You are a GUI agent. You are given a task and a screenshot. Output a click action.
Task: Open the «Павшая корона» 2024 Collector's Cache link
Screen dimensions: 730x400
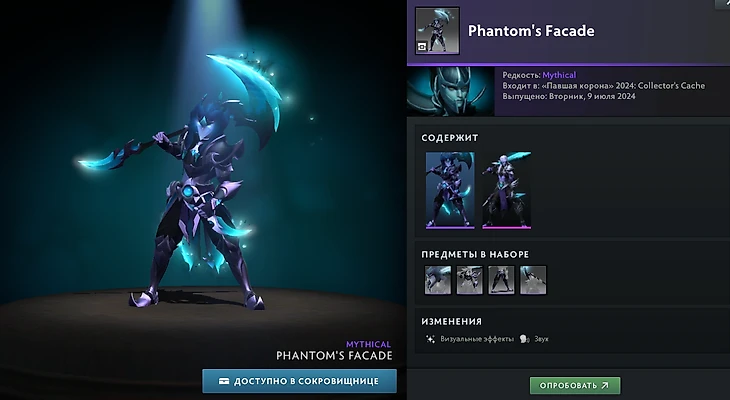[x=623, y=86]
